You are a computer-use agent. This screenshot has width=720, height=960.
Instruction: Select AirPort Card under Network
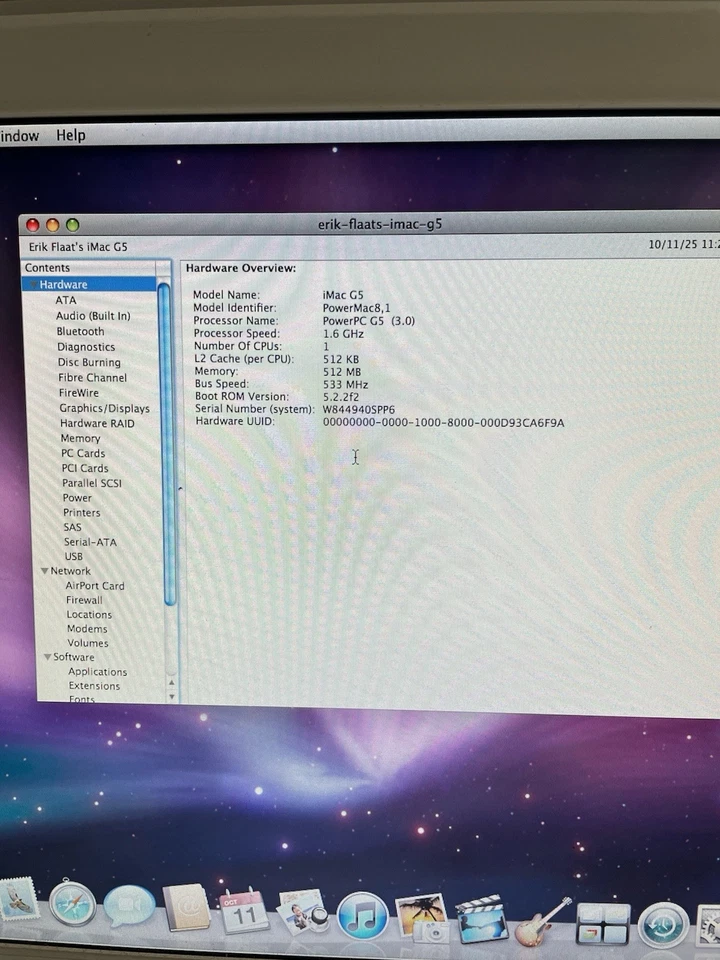pyautogui.click(x=95, y=585)
